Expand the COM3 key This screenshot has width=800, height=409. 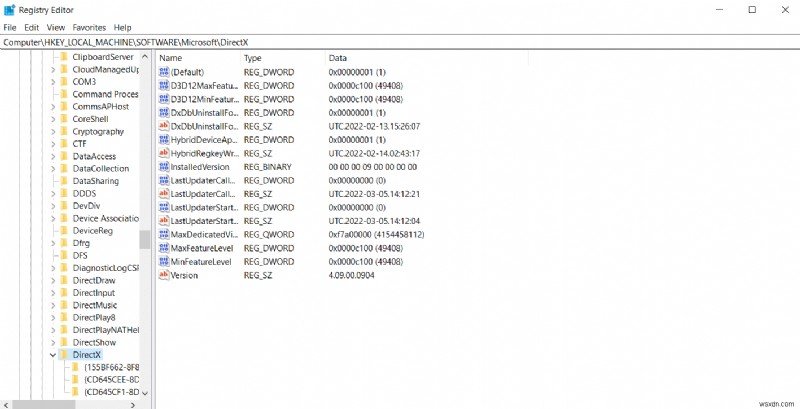(x=53, y=82)
